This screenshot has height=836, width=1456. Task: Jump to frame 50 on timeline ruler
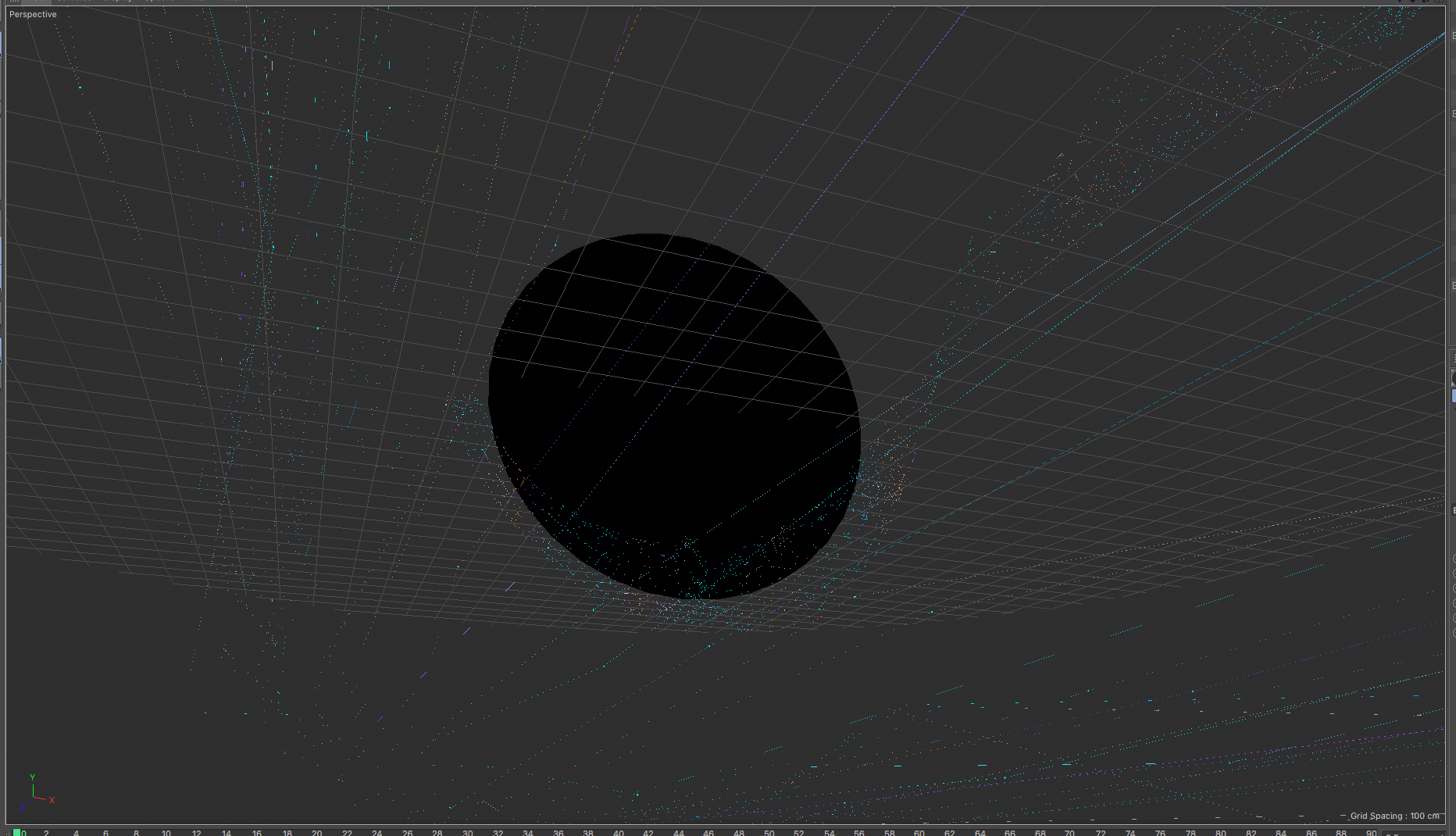pyautogui.click(x=769, y=833)
